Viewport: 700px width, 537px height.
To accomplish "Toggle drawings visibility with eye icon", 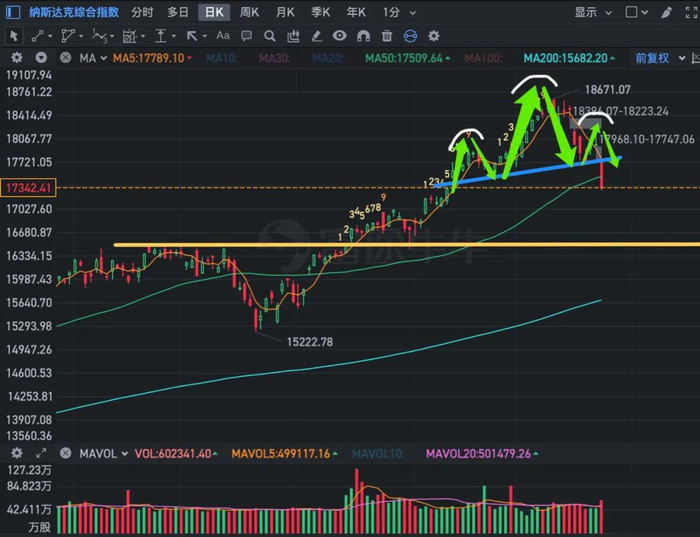I will pyautogui.click(x=340, y=35).
